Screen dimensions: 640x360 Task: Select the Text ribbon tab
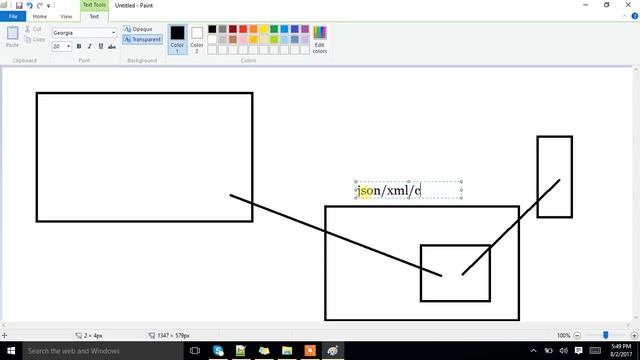(x=94, y=16)
